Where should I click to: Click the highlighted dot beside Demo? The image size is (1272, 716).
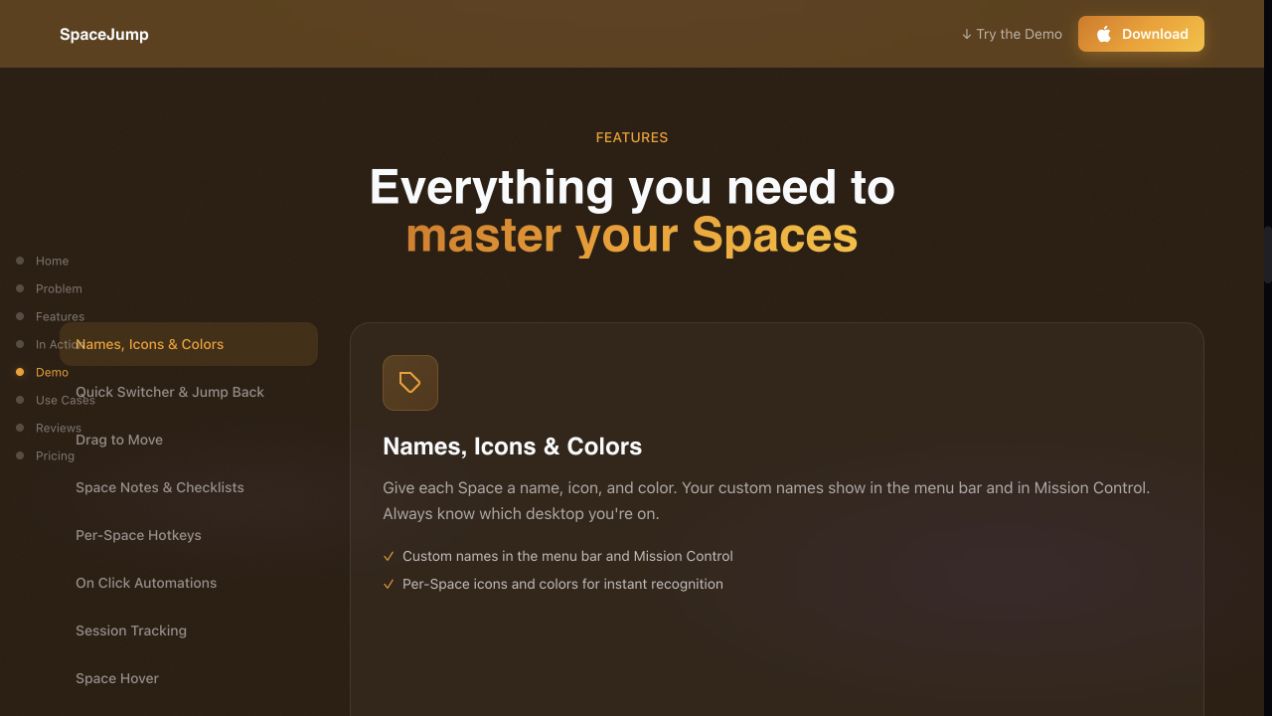(x=19, y=372)
